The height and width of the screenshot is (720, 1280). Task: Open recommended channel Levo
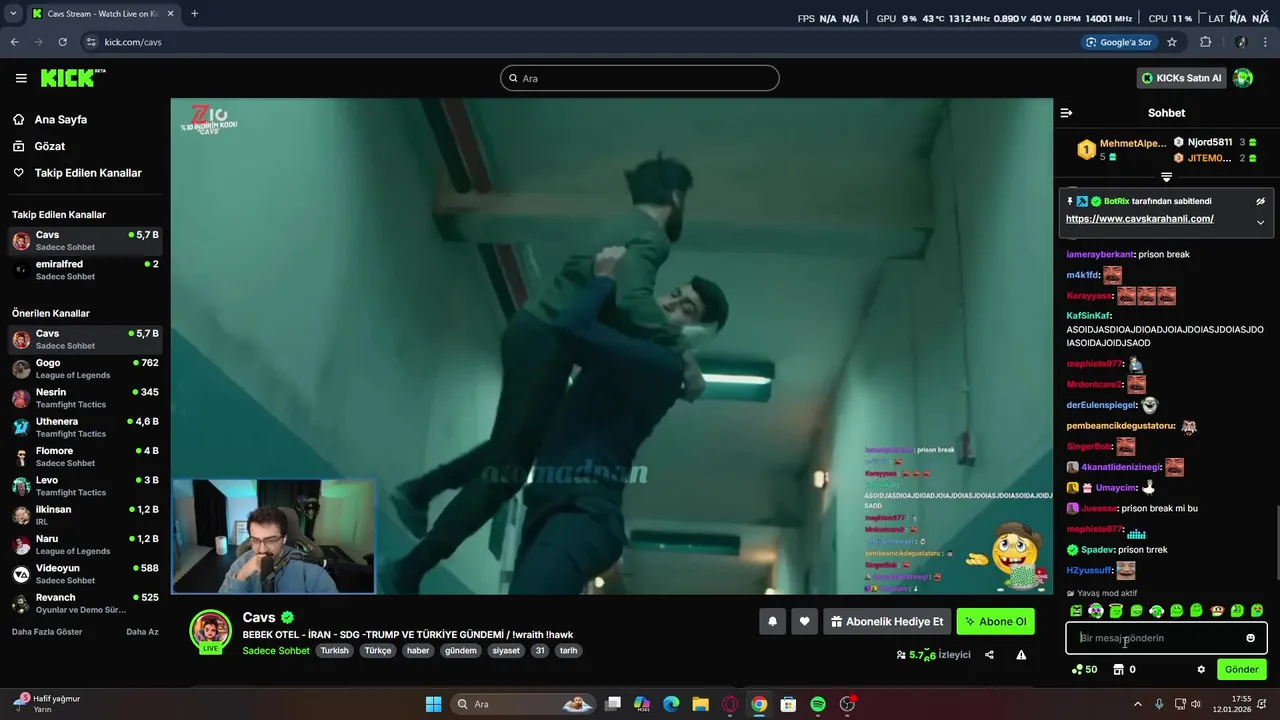click(85, 486)
